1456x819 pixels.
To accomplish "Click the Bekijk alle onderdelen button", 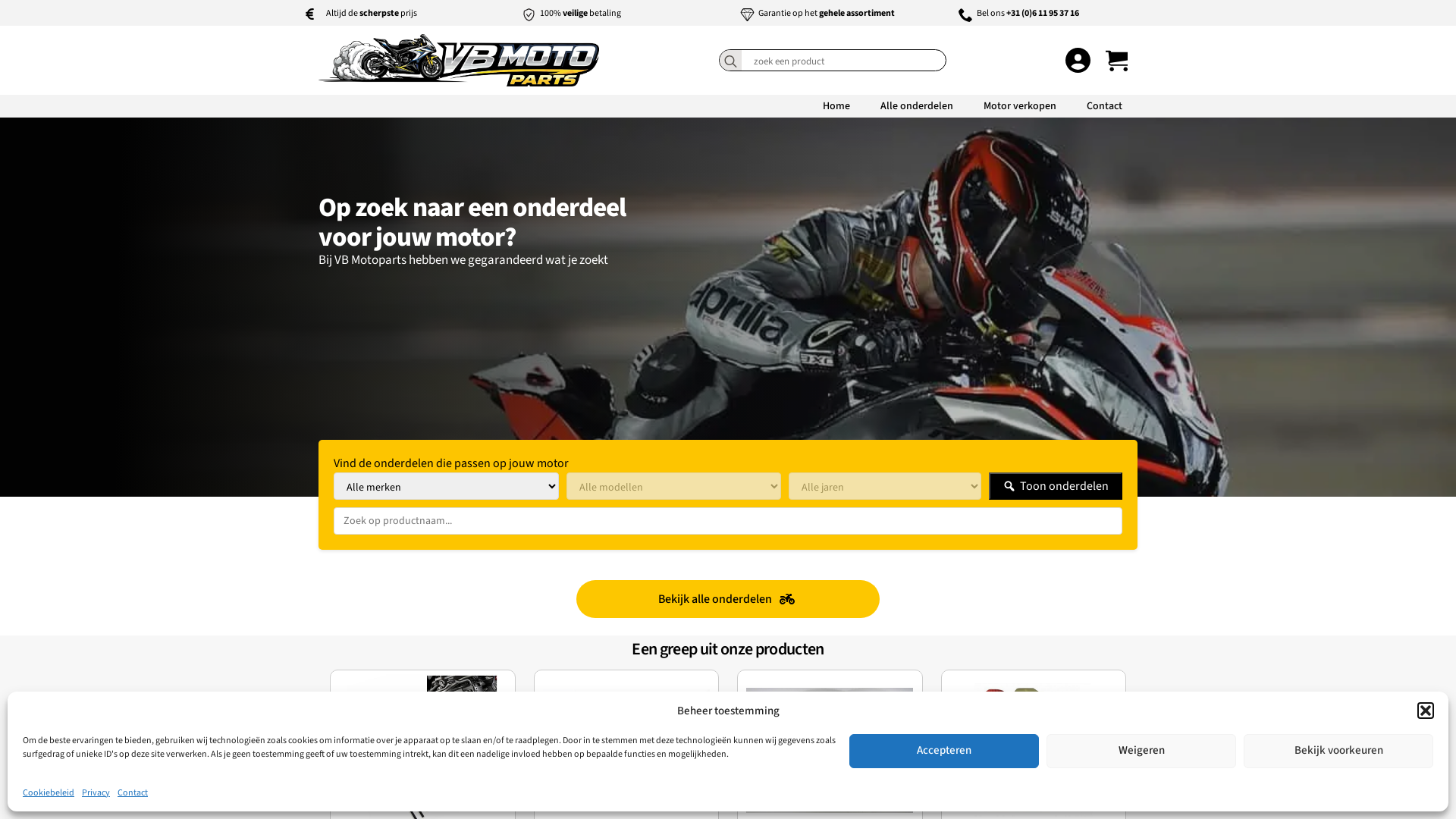I will (x=728, y=599).
